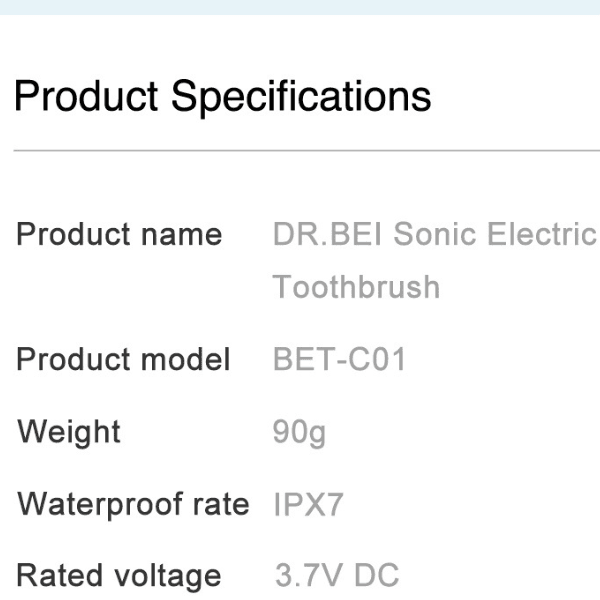This screenshot has height=600, width=600.
Task: Select the Rated voltage label
Action: click(x=119, y=576)
